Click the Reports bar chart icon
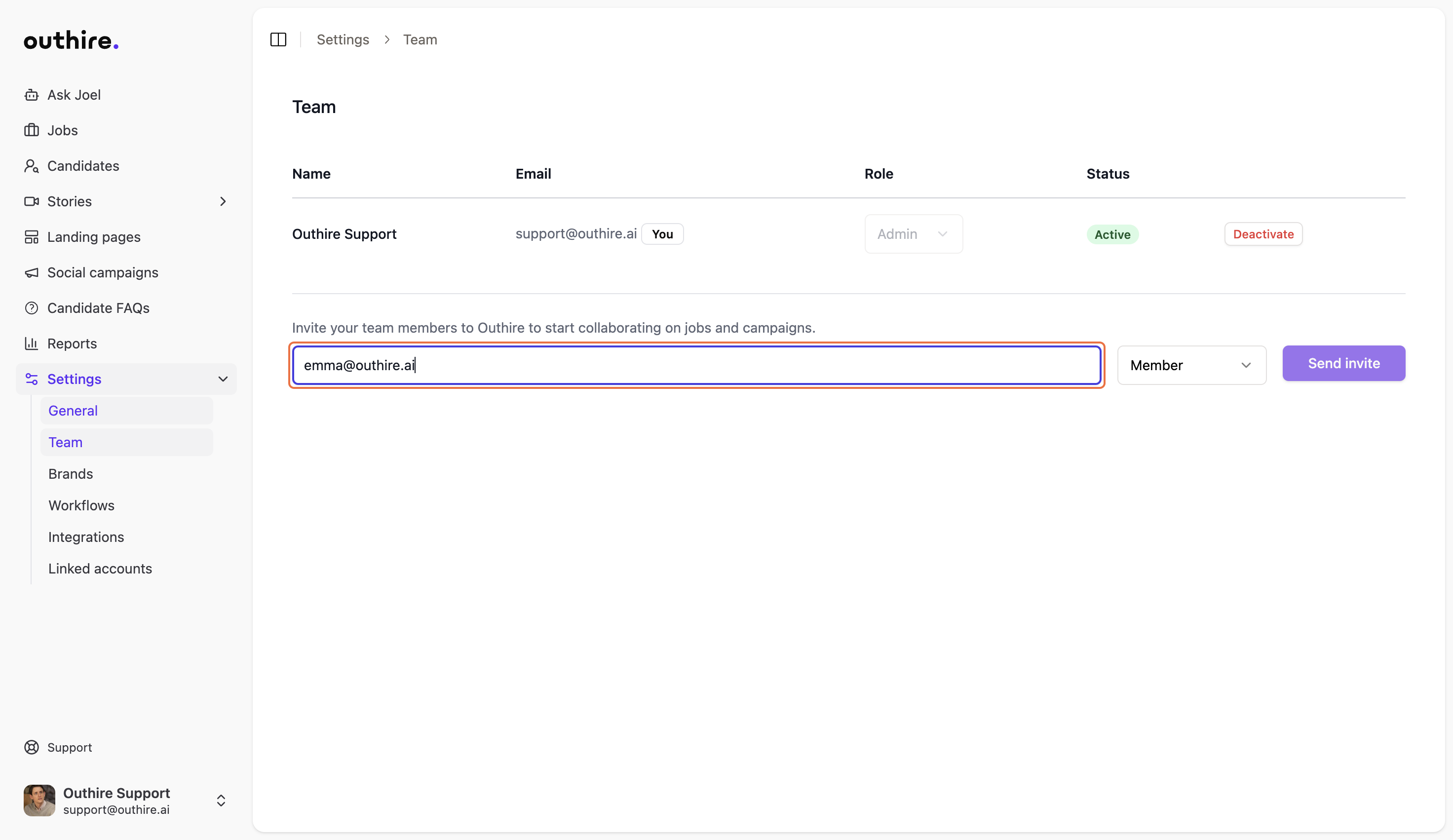1453x840 pixels. click(x=31, y=344)
